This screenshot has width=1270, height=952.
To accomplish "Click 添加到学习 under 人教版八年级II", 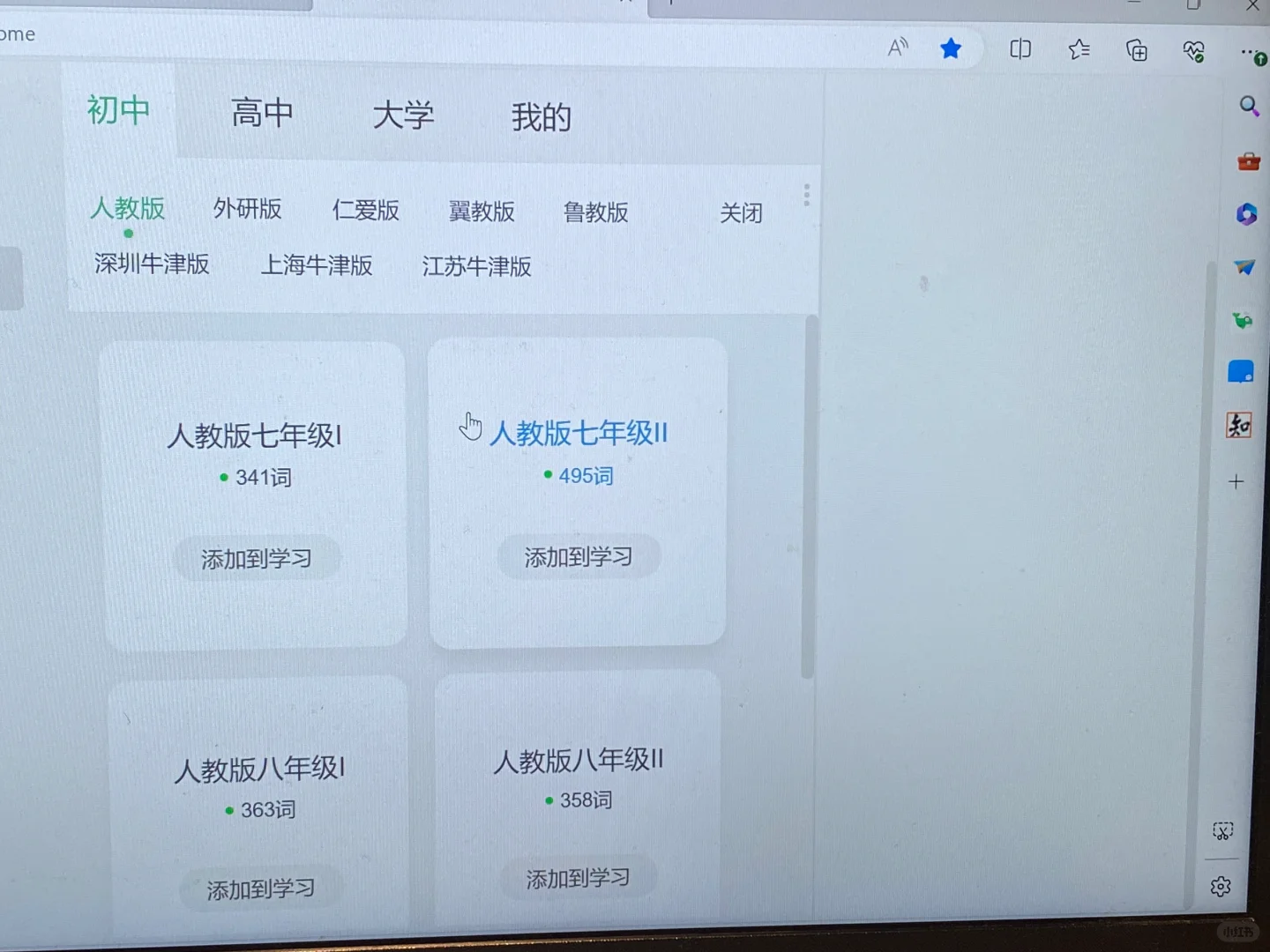I will point(578,878).
